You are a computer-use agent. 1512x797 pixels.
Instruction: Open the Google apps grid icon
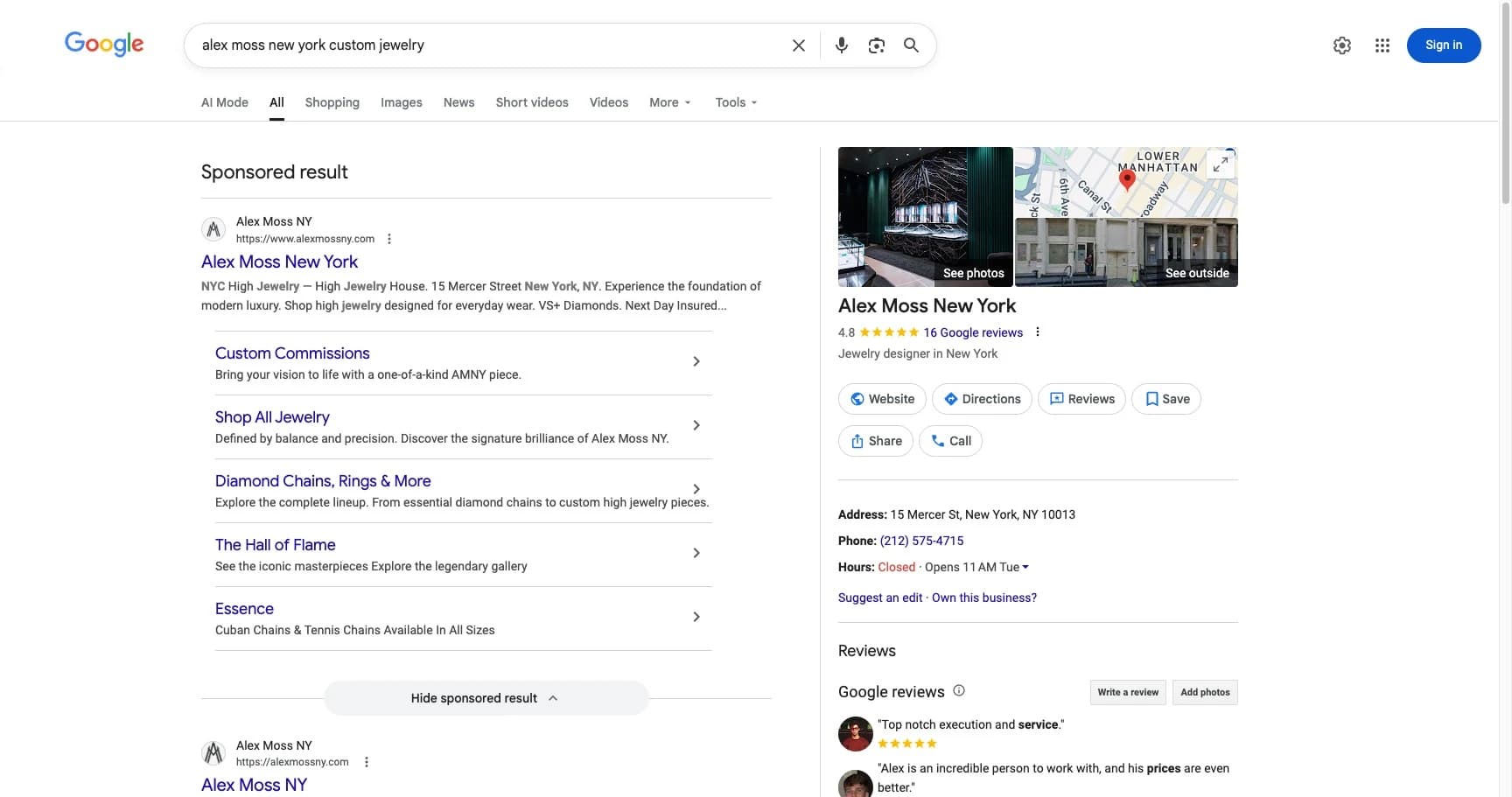tap(1382, 45)
